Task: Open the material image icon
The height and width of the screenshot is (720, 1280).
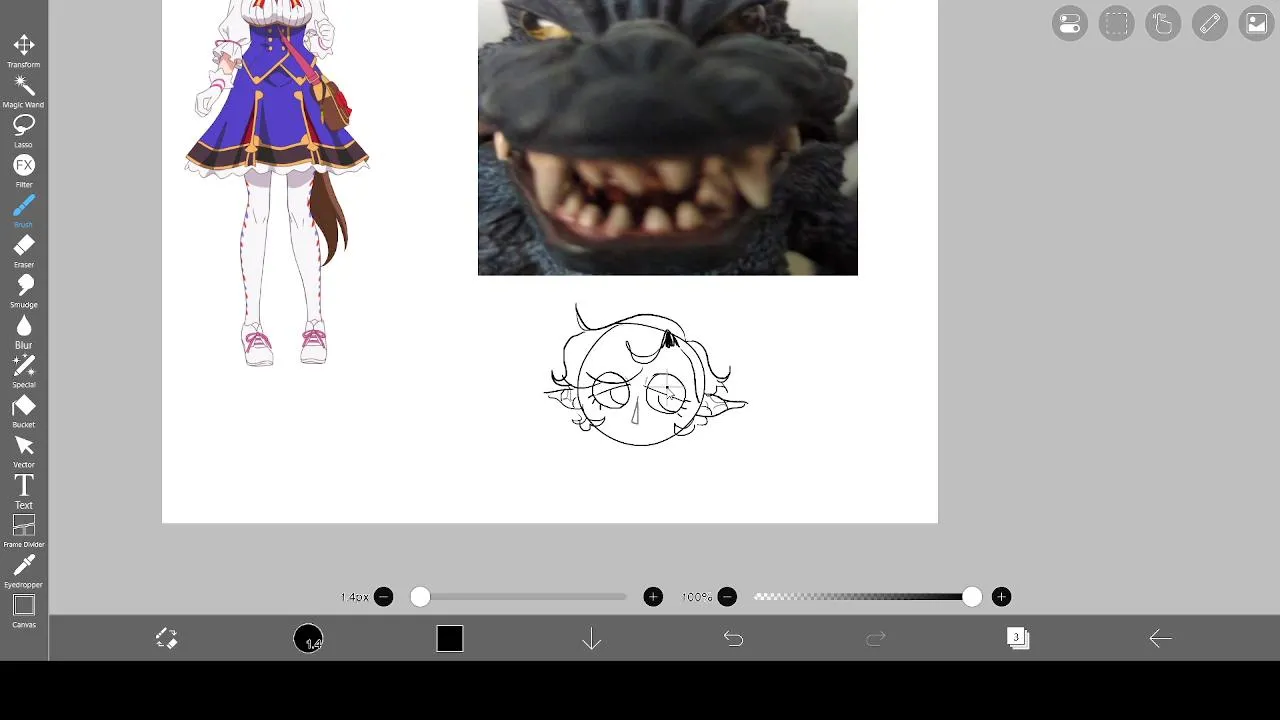Action: (1256, 23)
